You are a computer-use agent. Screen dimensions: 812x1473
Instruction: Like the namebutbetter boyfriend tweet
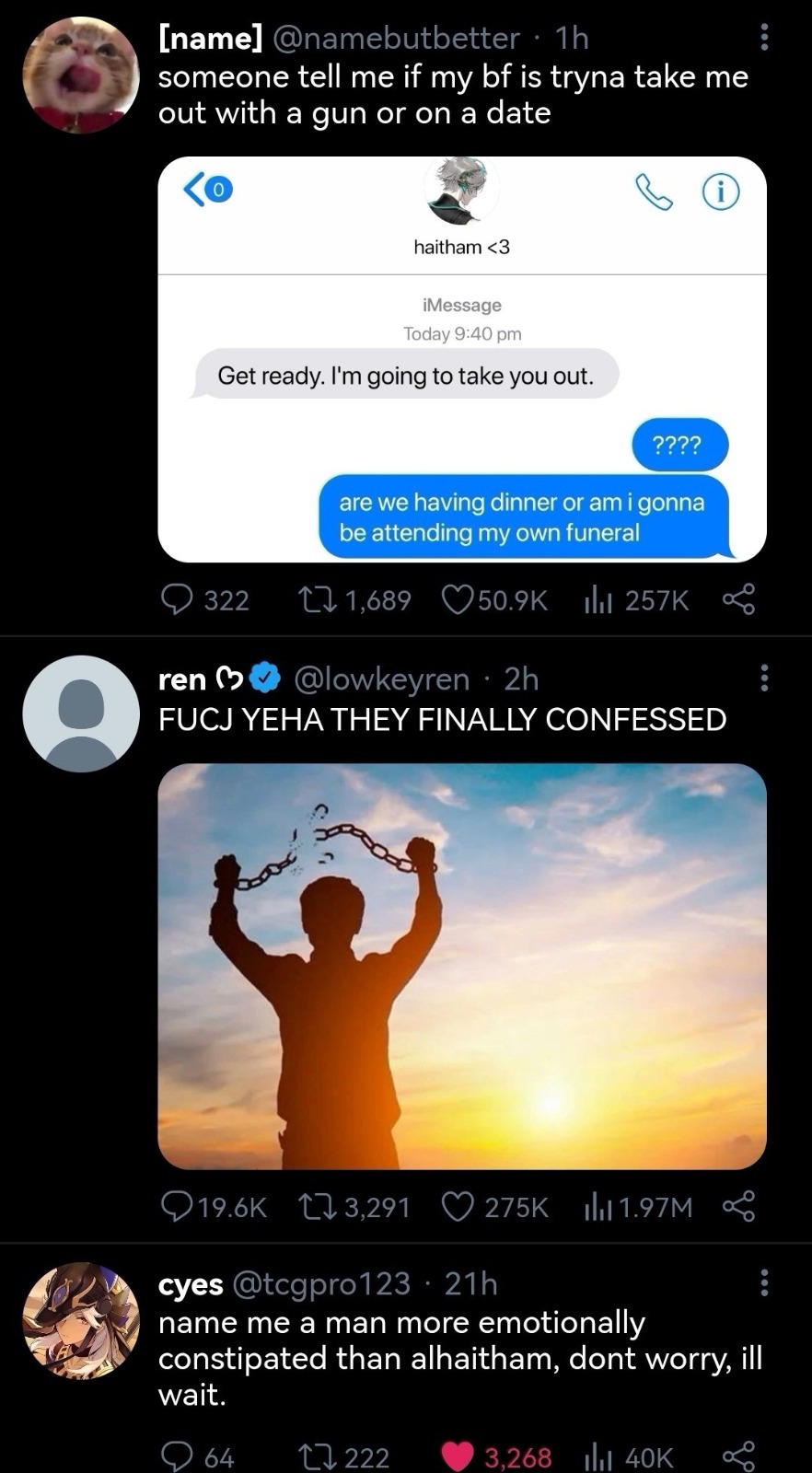click(458, 600)
